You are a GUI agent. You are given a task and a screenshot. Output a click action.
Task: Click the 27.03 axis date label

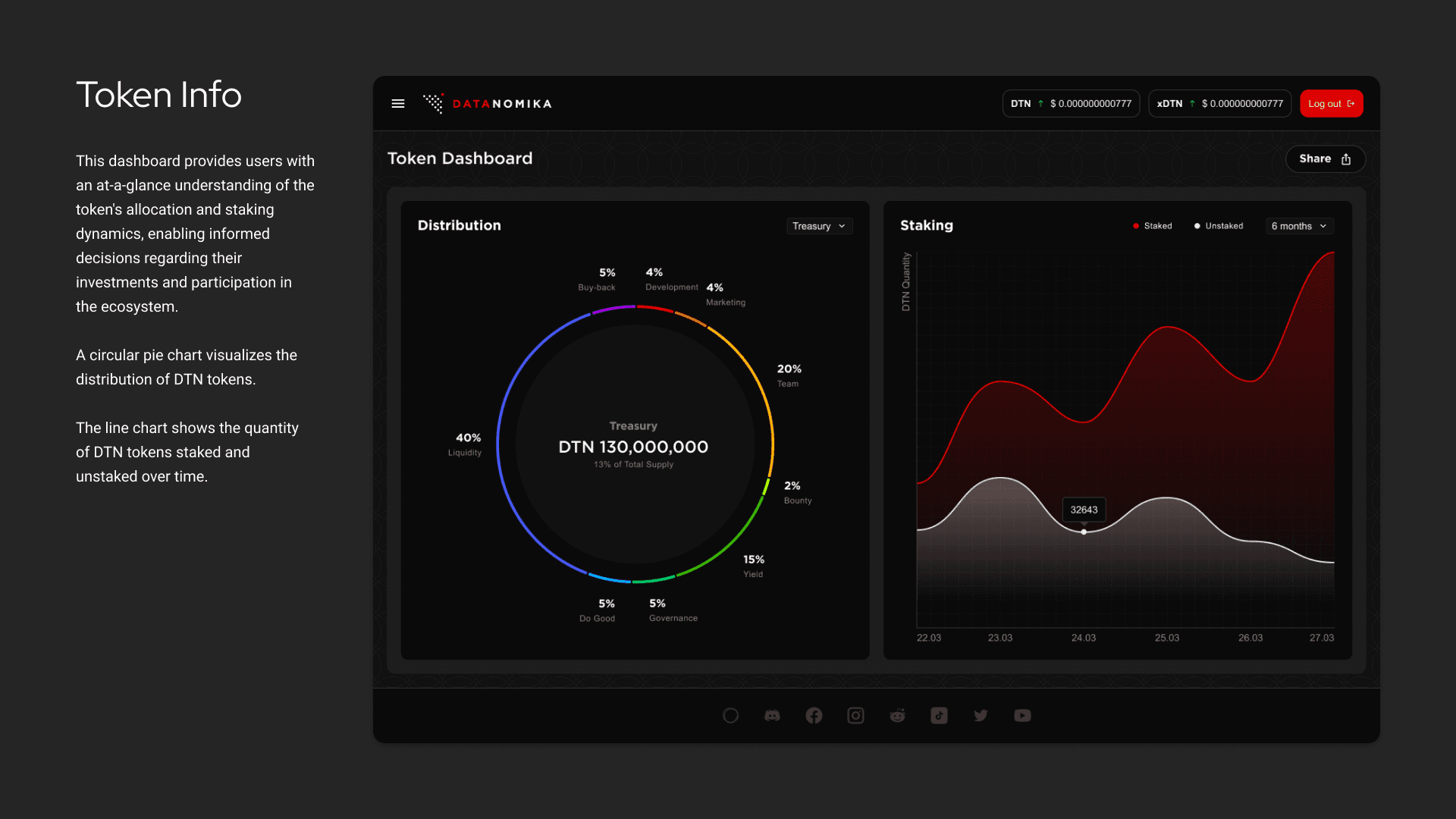click(1321, 638)
